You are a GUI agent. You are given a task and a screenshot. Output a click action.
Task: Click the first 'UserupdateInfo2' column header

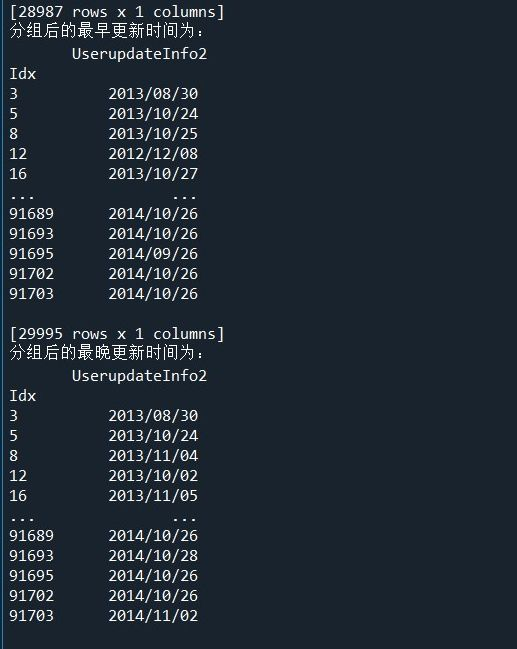click(x=139, y=54)
